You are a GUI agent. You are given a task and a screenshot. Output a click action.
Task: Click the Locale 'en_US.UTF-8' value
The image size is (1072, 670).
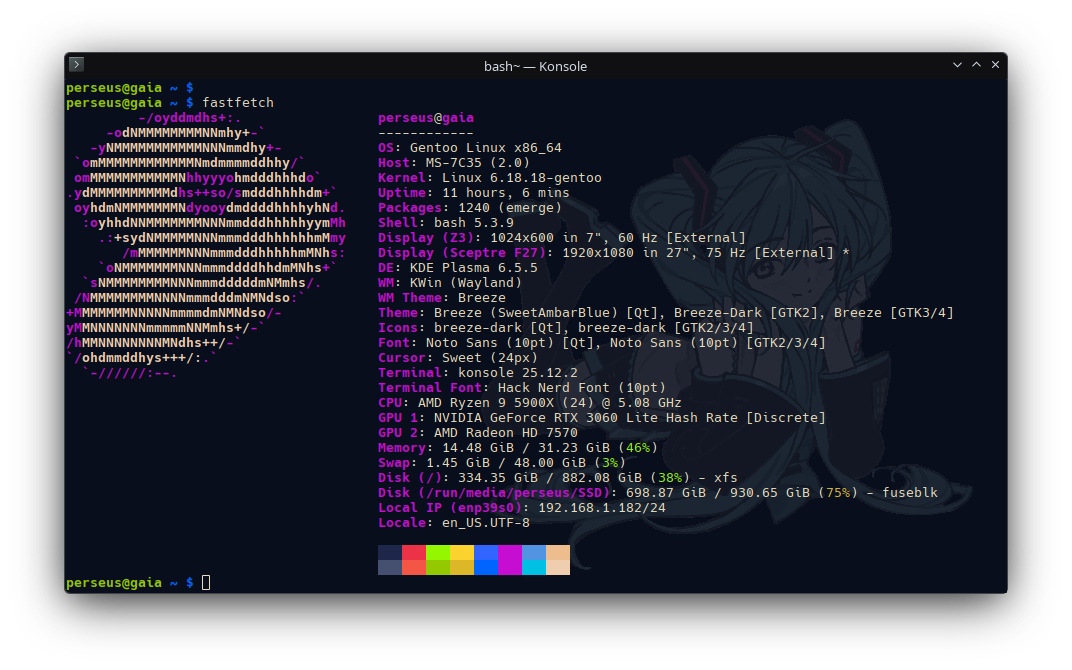pos(485,524)
